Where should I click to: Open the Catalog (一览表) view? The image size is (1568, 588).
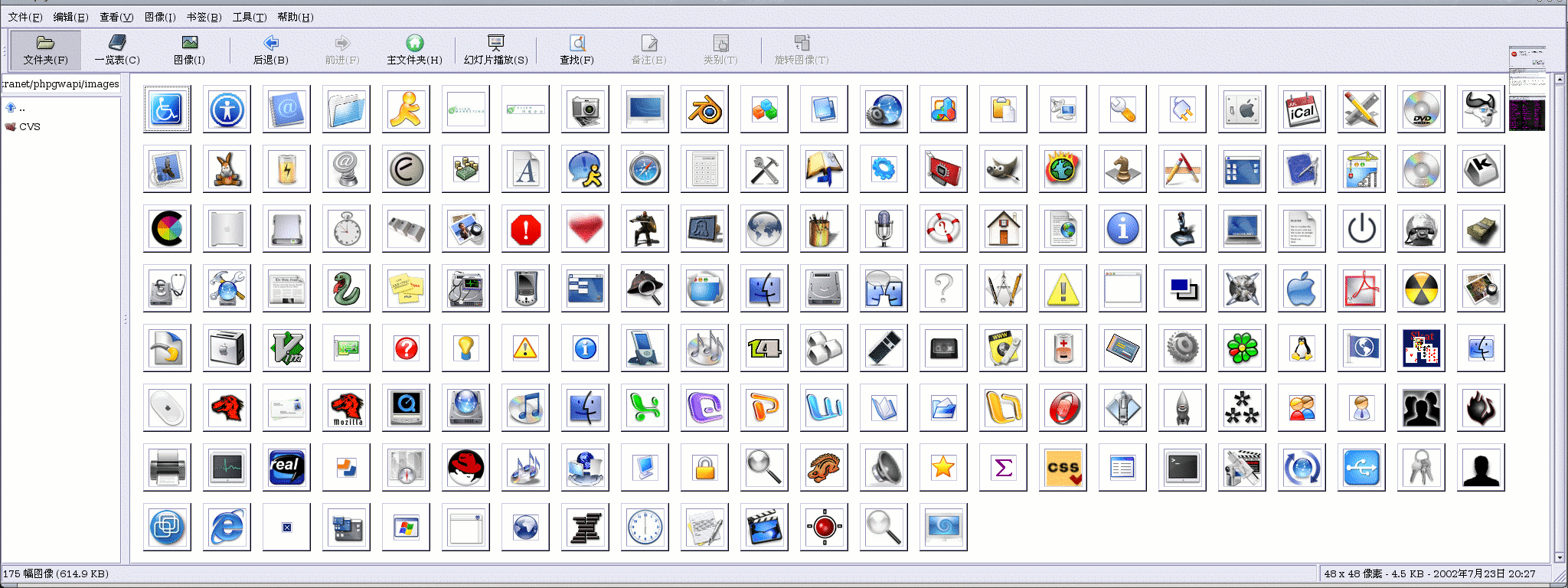pyautogui.click(x=116, y=50)
